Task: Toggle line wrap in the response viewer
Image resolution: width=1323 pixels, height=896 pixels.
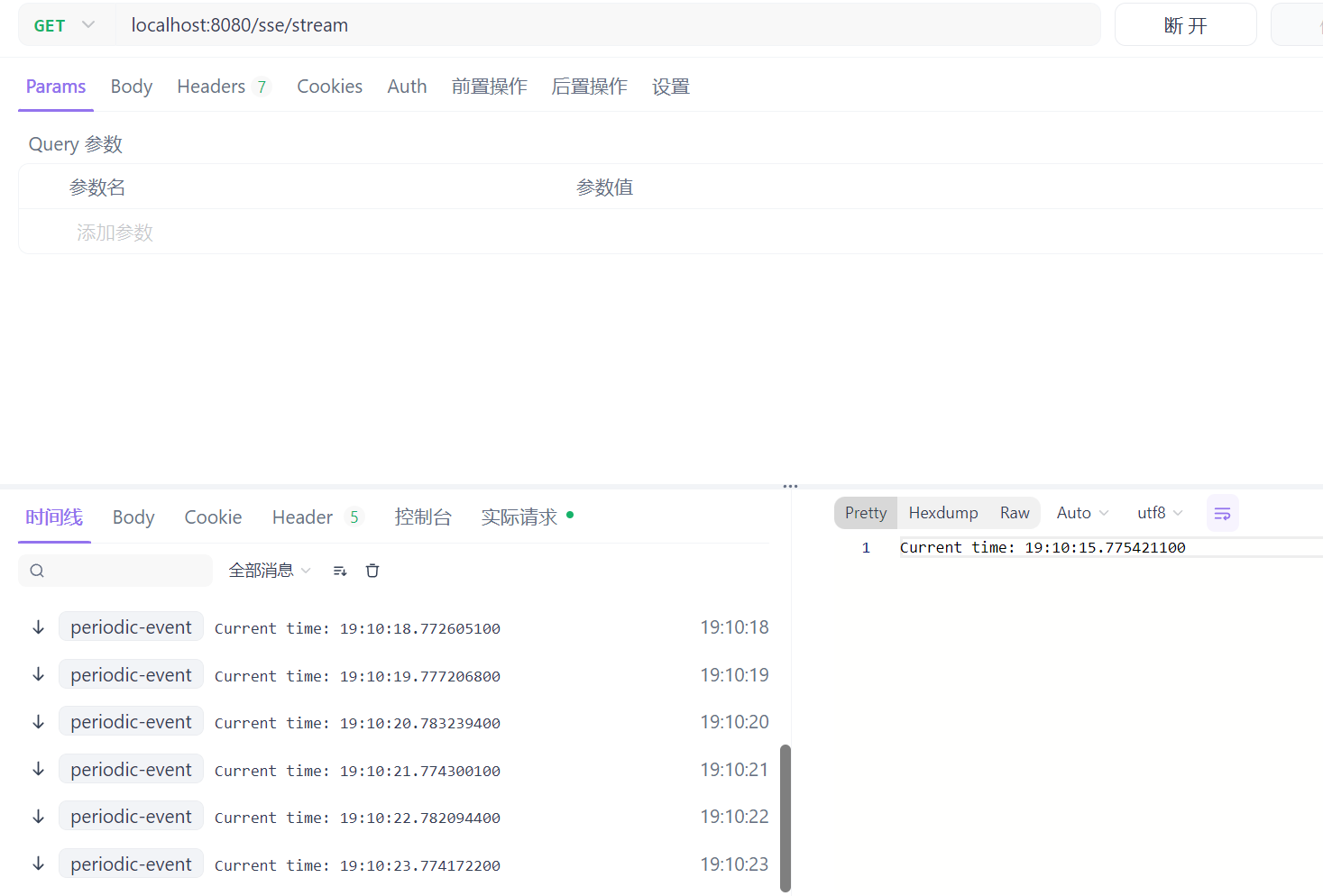Action: pos(1222,512)
